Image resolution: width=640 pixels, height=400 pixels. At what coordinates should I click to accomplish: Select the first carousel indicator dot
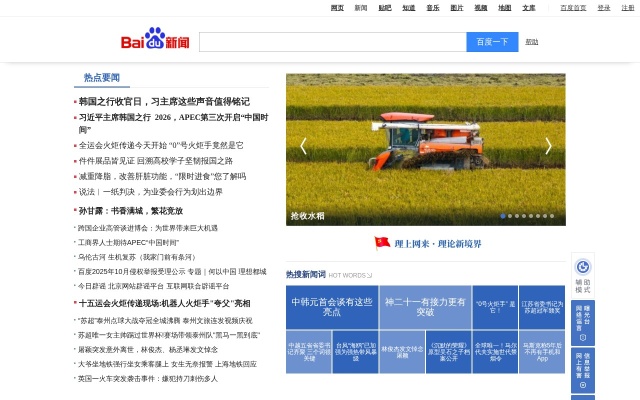[503, 215]
